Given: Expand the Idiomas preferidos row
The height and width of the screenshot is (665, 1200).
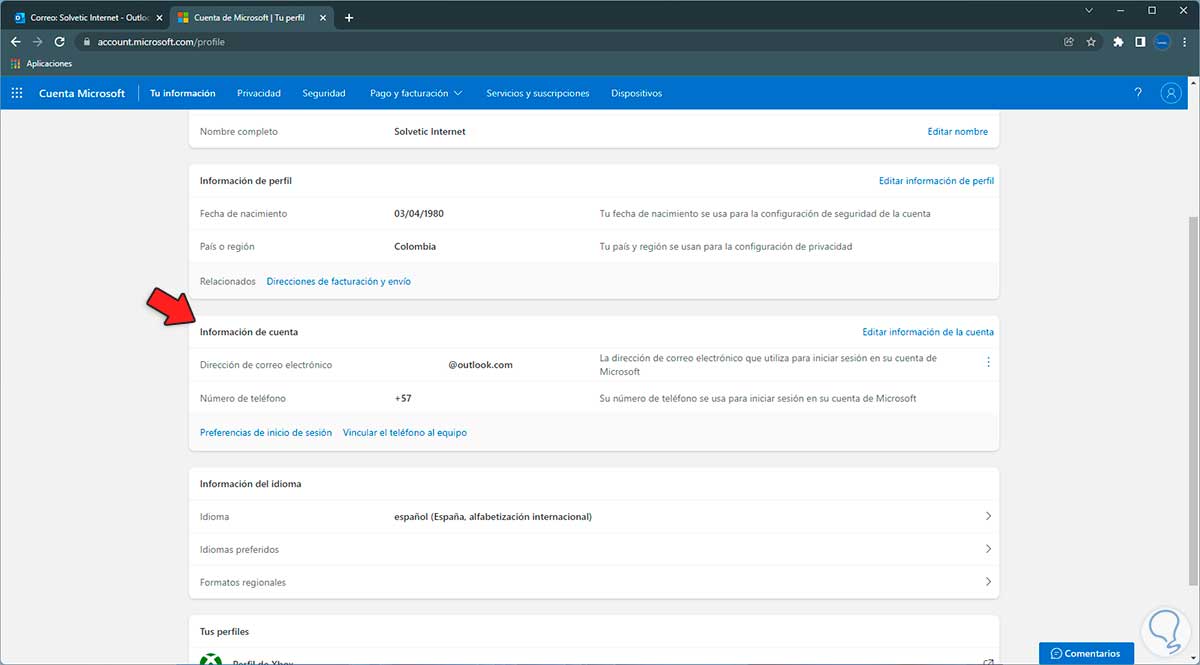Looking at the screenshot, I should point(594,549).
